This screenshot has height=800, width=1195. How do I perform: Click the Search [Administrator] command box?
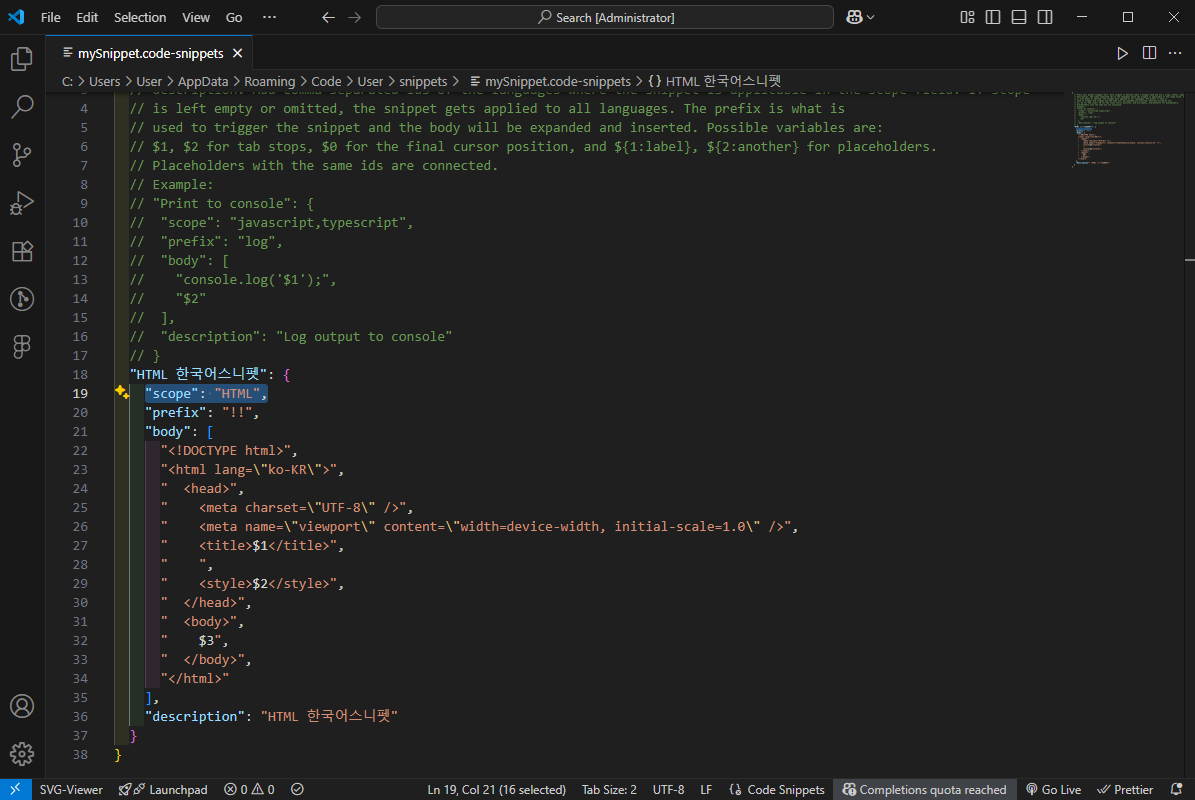click(604, 17)
